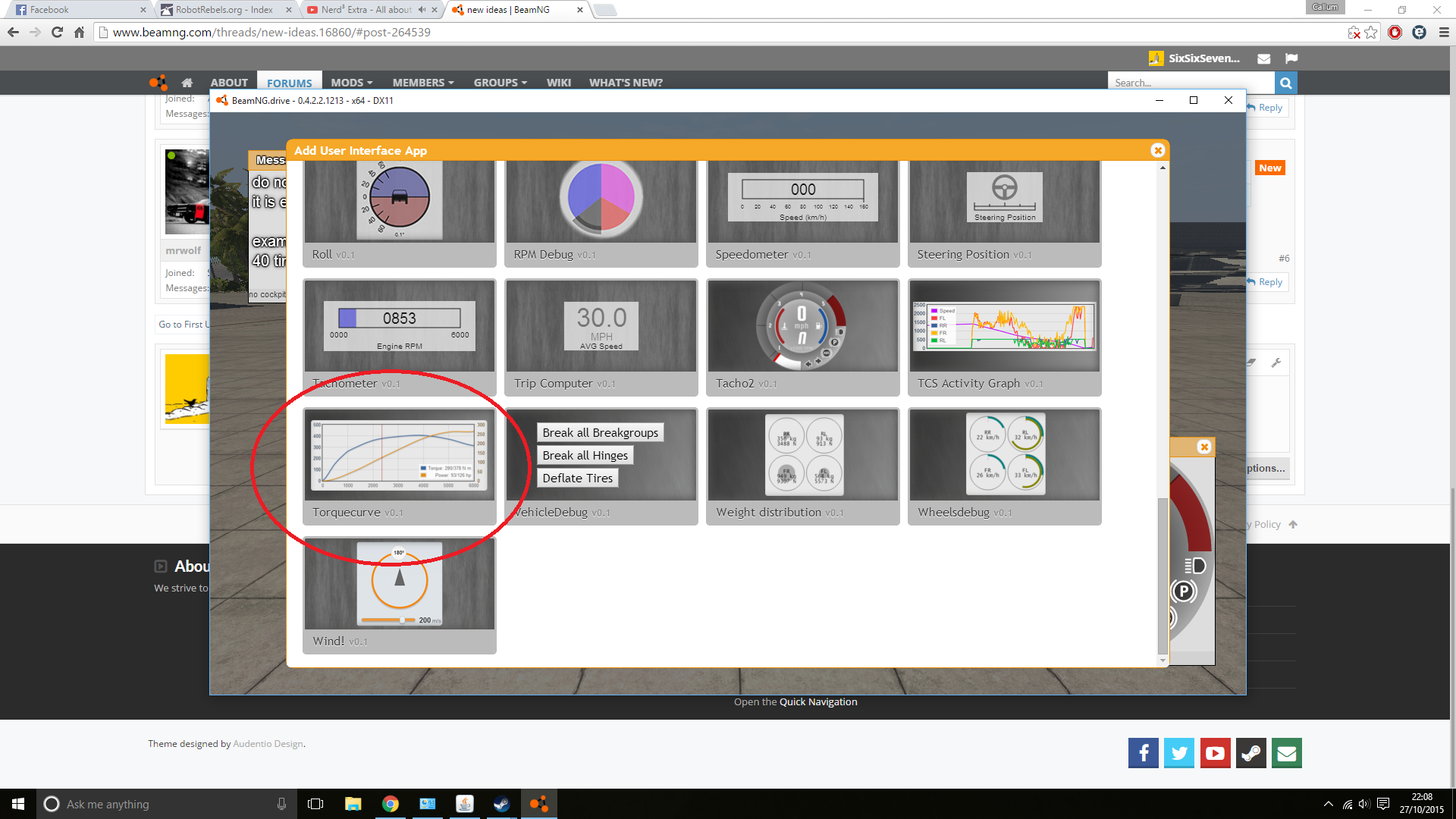The width and height of the screenshot is (1456, 819).
Task: Click Break all Breakgroups button
Action: (x=600, y=432)
